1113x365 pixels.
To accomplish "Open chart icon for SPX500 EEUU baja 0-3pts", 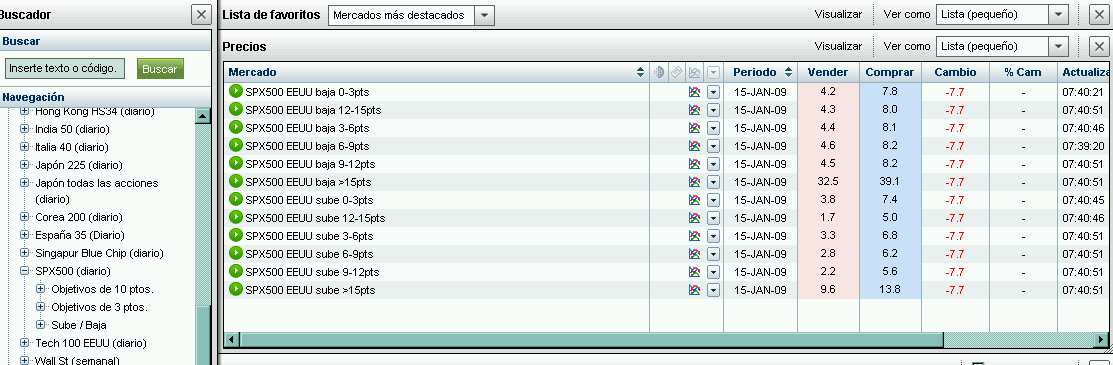I will tap(694, 92).
